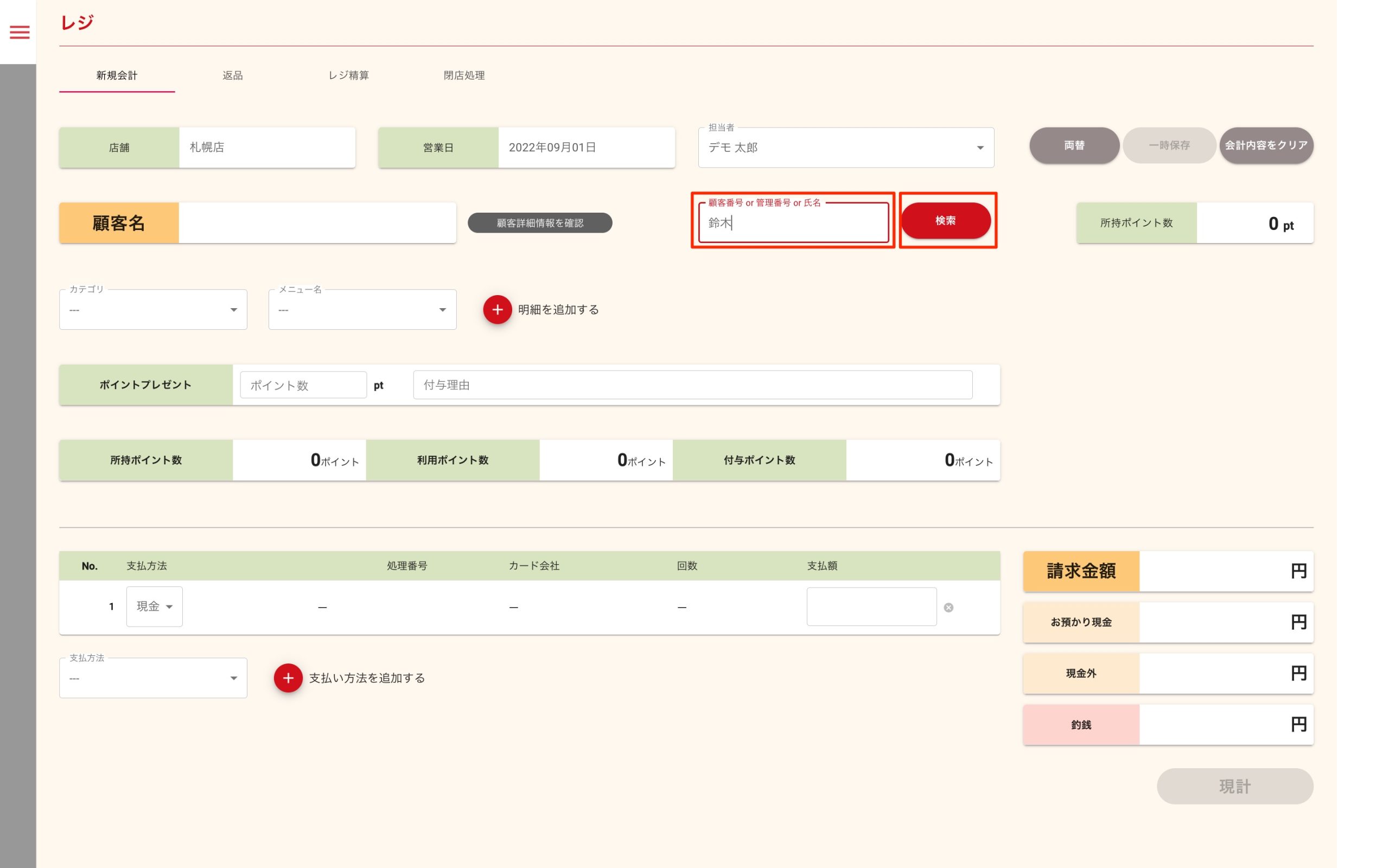Screen dimensions: 1389x868
Task: Change payment type in the 現金 dropdown
Action: pos(155,606)
